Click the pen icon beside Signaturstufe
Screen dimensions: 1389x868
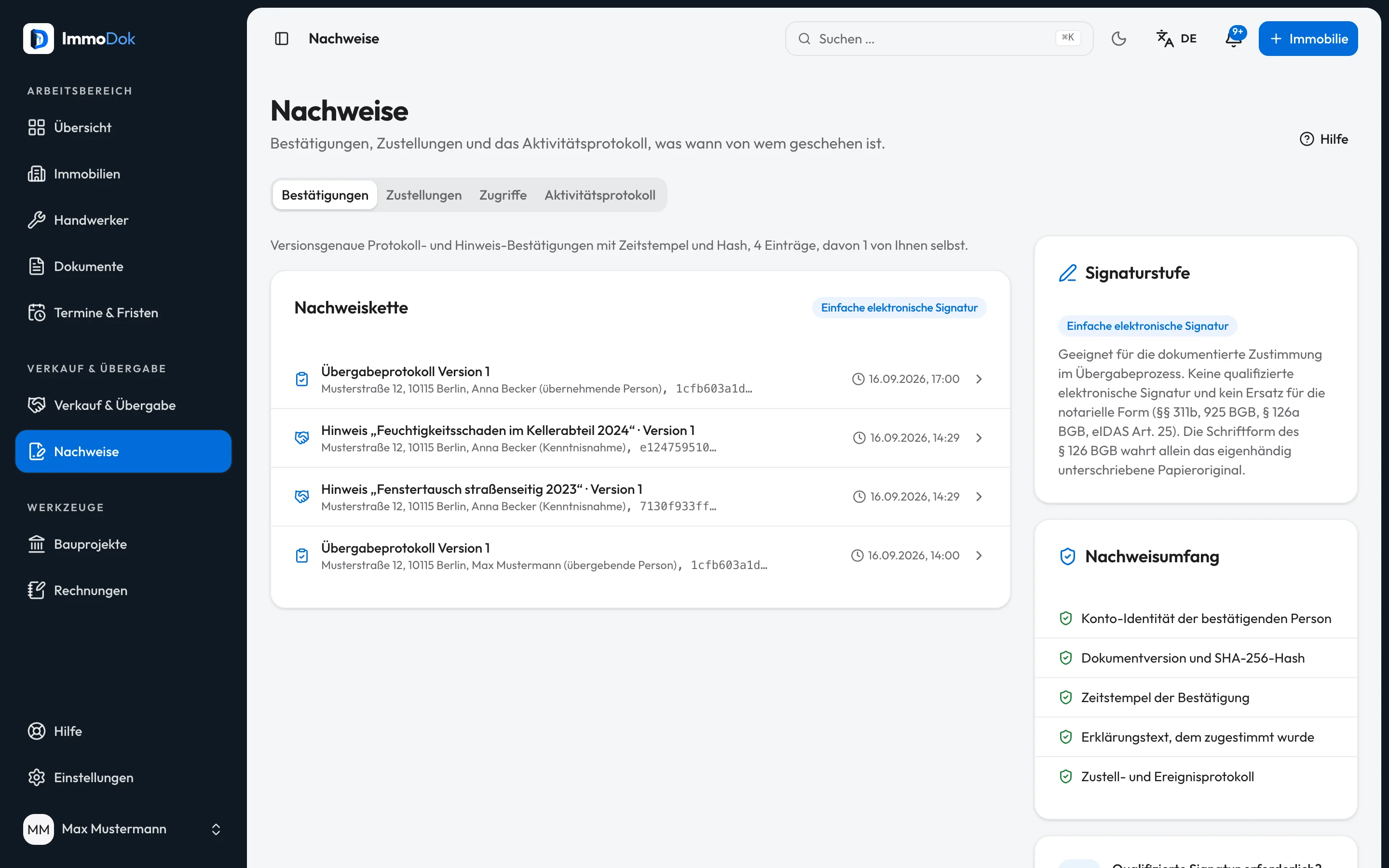pyautogui.click(x=1068, y=272)
